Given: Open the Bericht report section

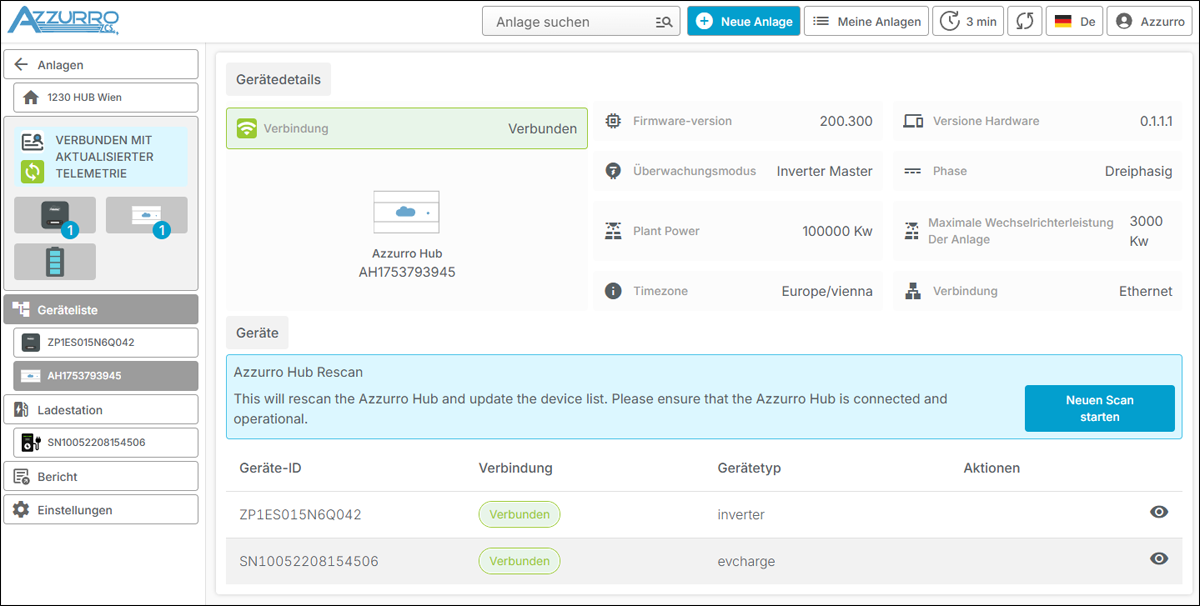Looking at the screenshot, I should coord(101,476).
